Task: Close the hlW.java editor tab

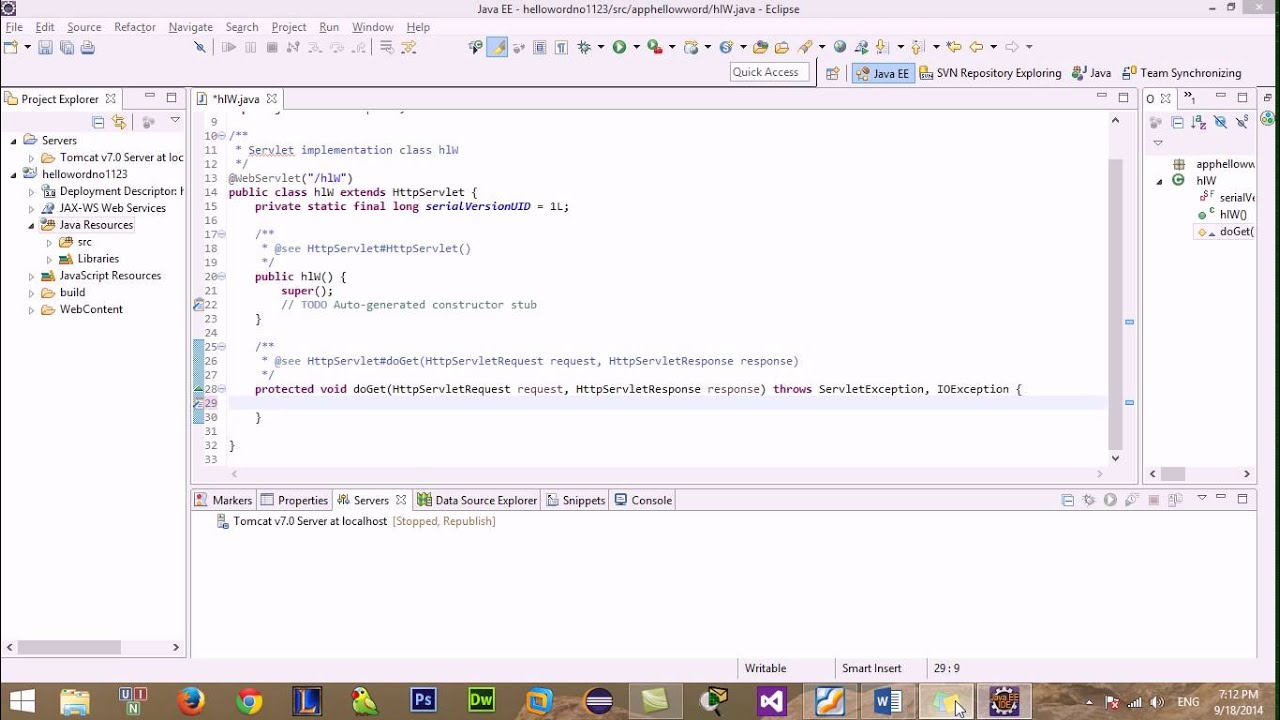Action: pos(271,99)
